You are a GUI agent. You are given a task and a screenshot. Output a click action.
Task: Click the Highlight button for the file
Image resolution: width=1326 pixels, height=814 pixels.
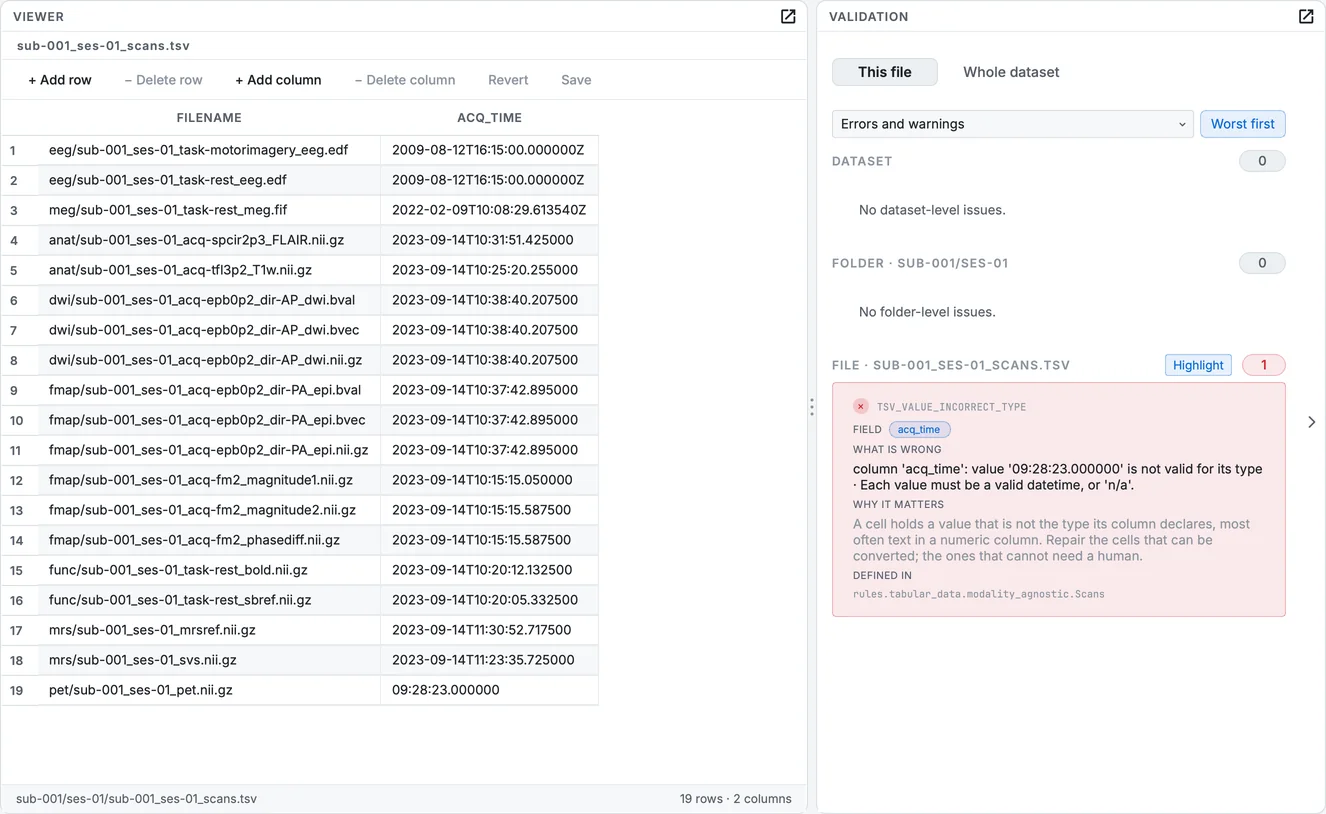(x=1198, y=365)
